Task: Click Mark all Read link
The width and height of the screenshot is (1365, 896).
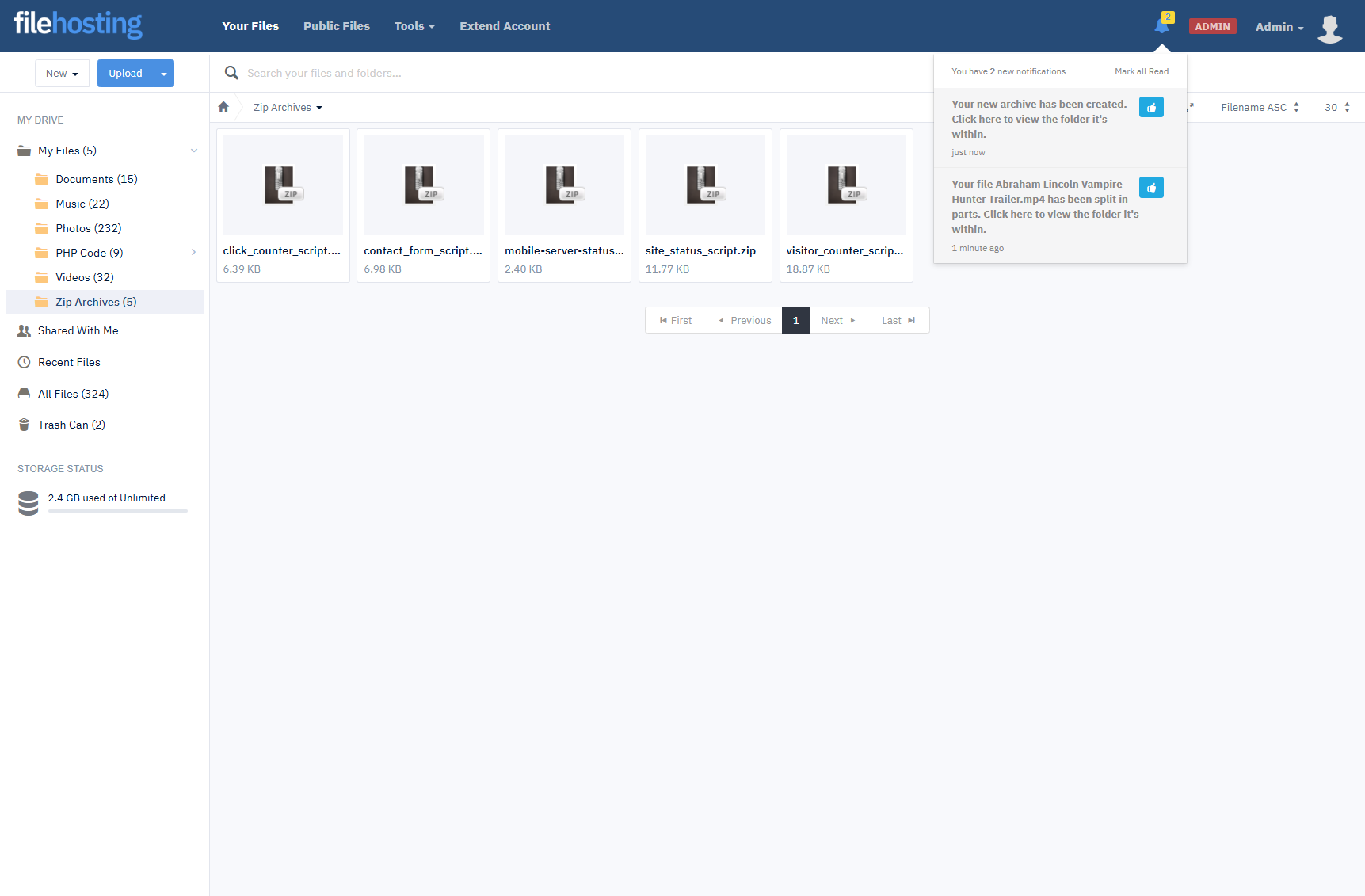Action: [1141, 71]
